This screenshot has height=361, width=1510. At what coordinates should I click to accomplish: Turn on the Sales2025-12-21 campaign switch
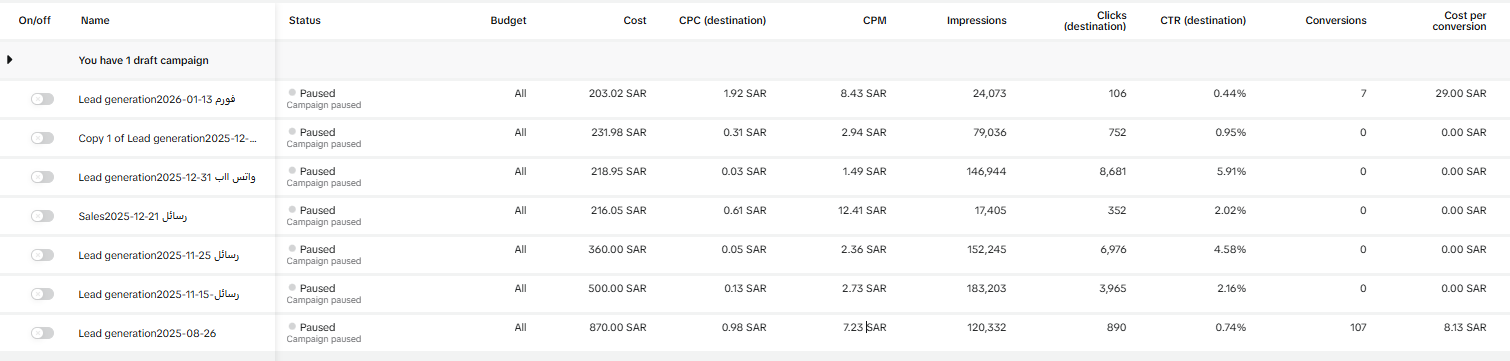pos(42,216)
